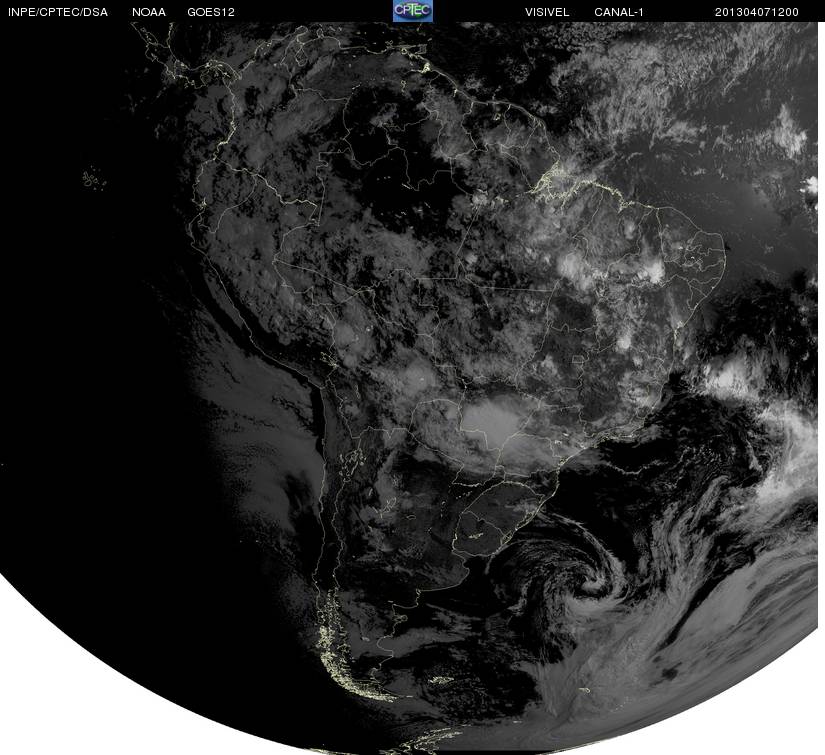
Task: Click the CPTEC logo in the header
Action: [412, 11]
